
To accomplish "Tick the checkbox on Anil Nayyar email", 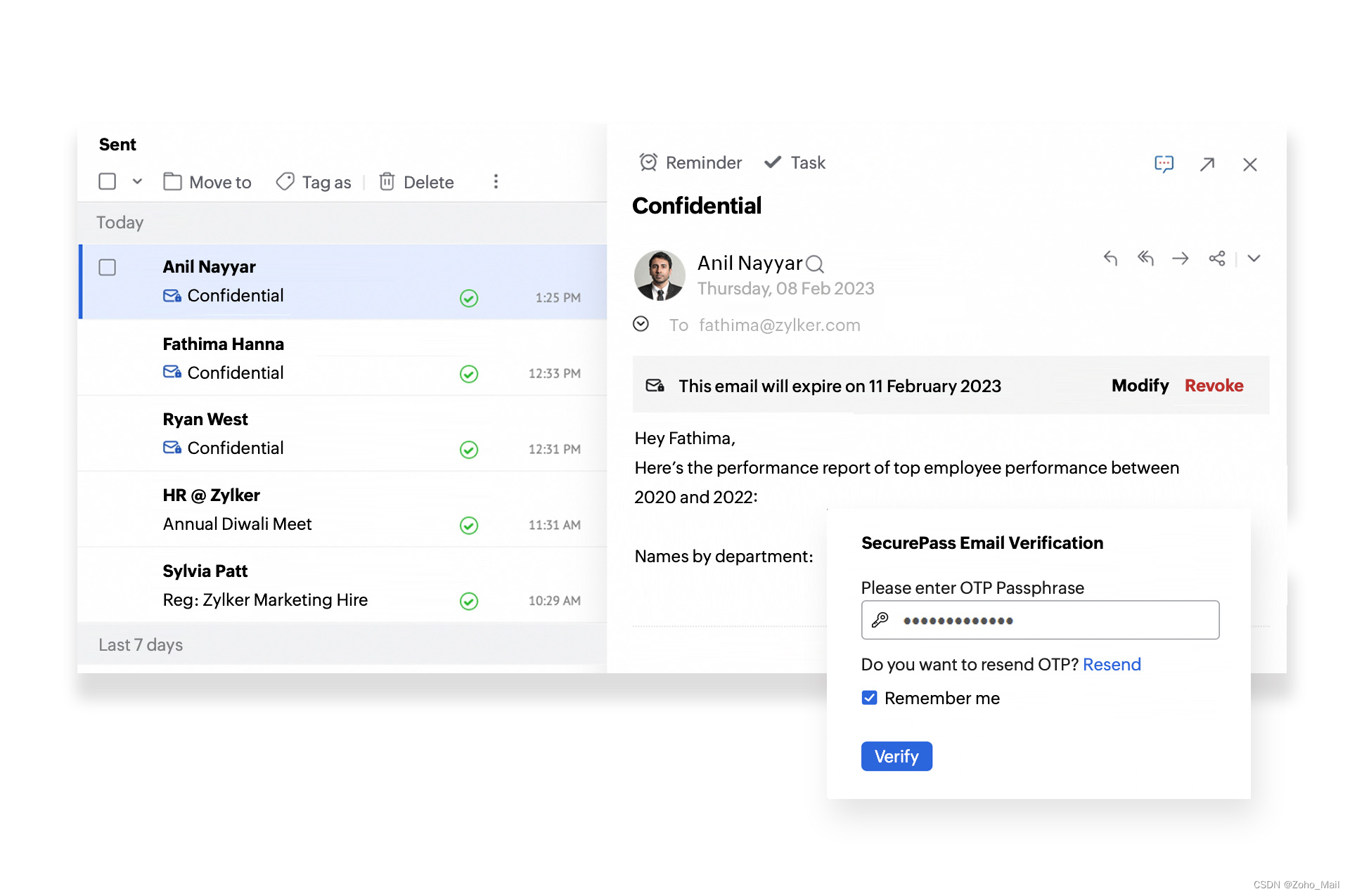I will point(108,268).
